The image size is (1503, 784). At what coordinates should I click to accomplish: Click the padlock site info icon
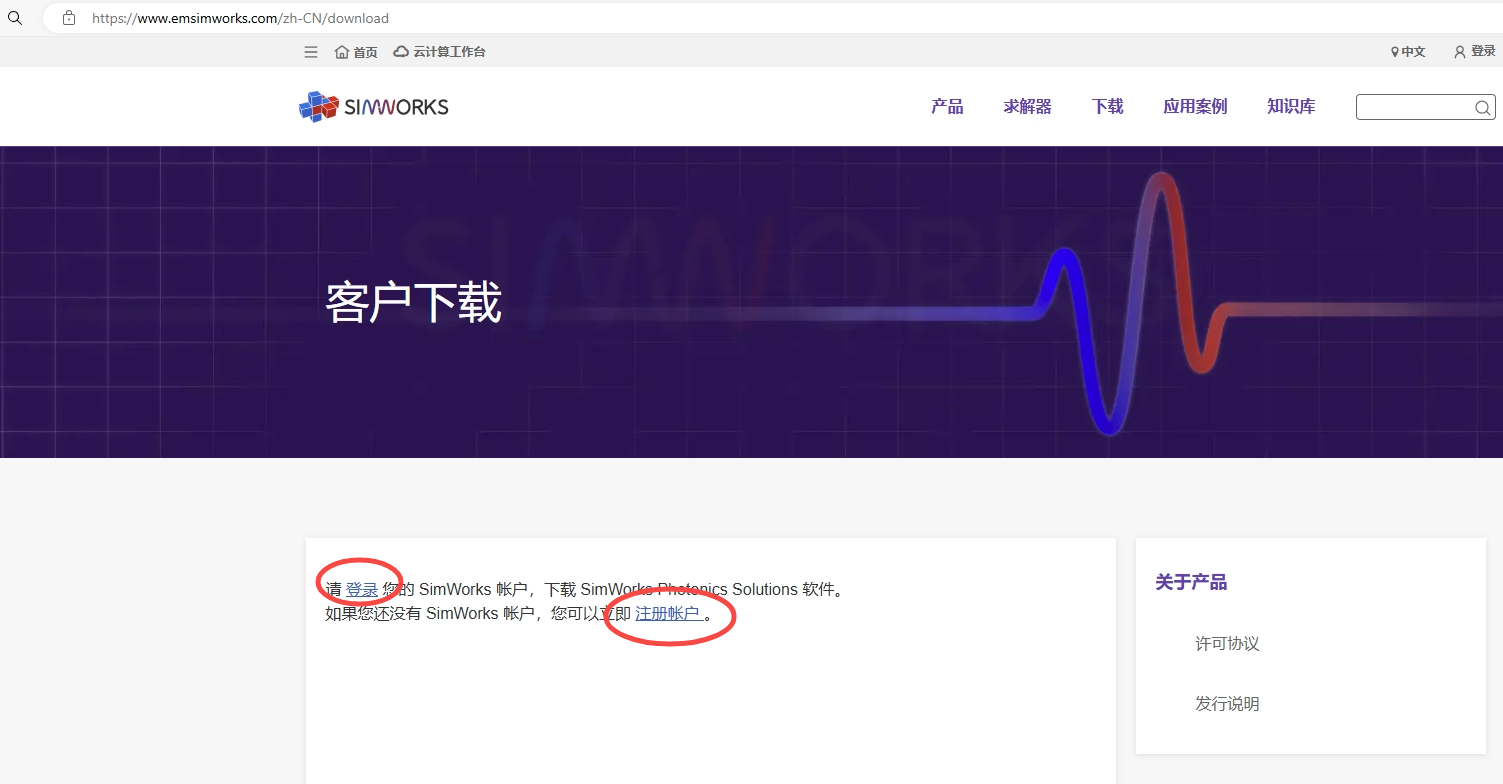69,18
